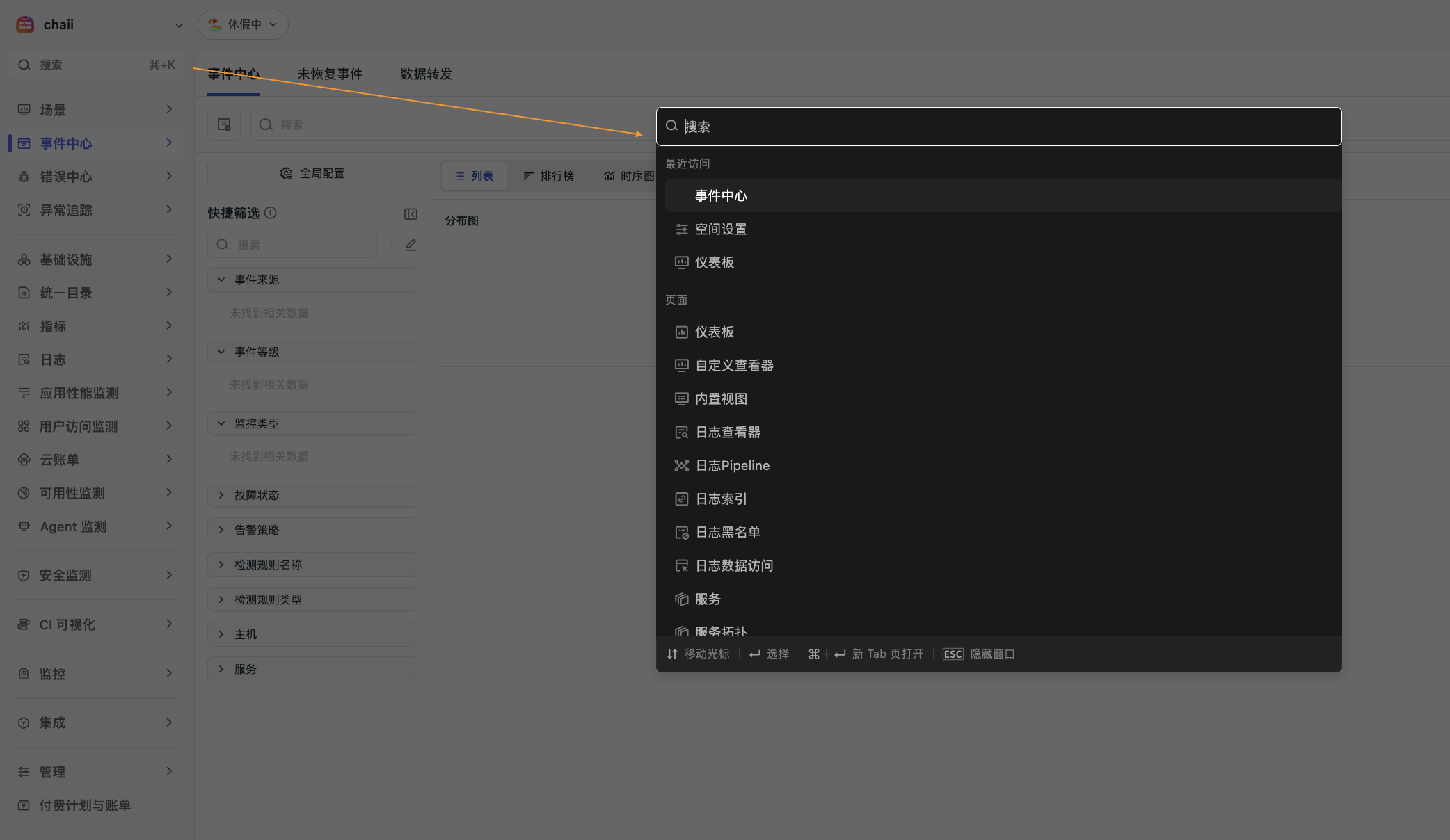Click the event list 搜索 input field

[452, 124]
